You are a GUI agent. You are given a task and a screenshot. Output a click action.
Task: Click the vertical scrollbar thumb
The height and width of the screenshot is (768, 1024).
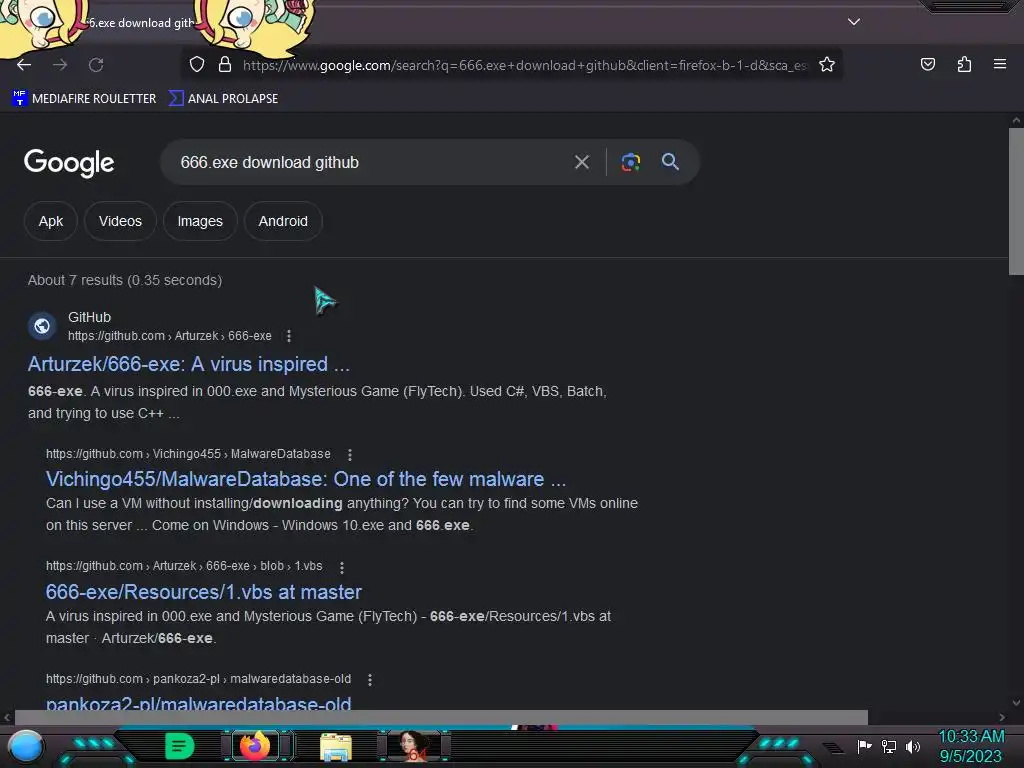click(x=1016, y=201)
